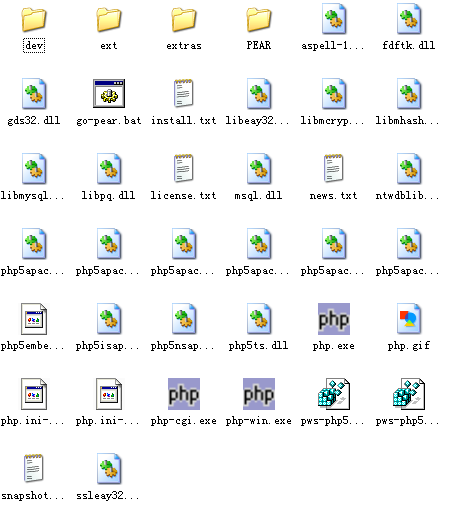Select the php.exe icon
This screenshot has width=459, height=520.
click(x=334, y=319)
